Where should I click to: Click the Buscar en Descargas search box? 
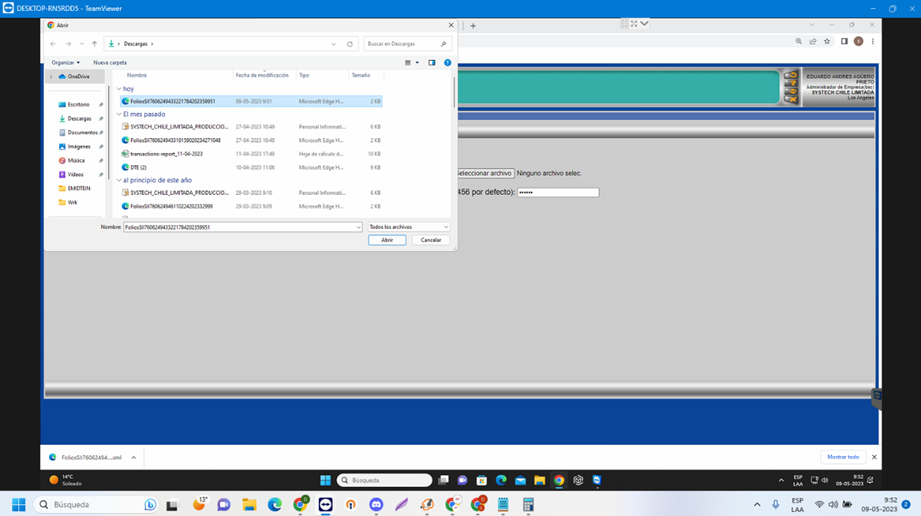(402, 44)
